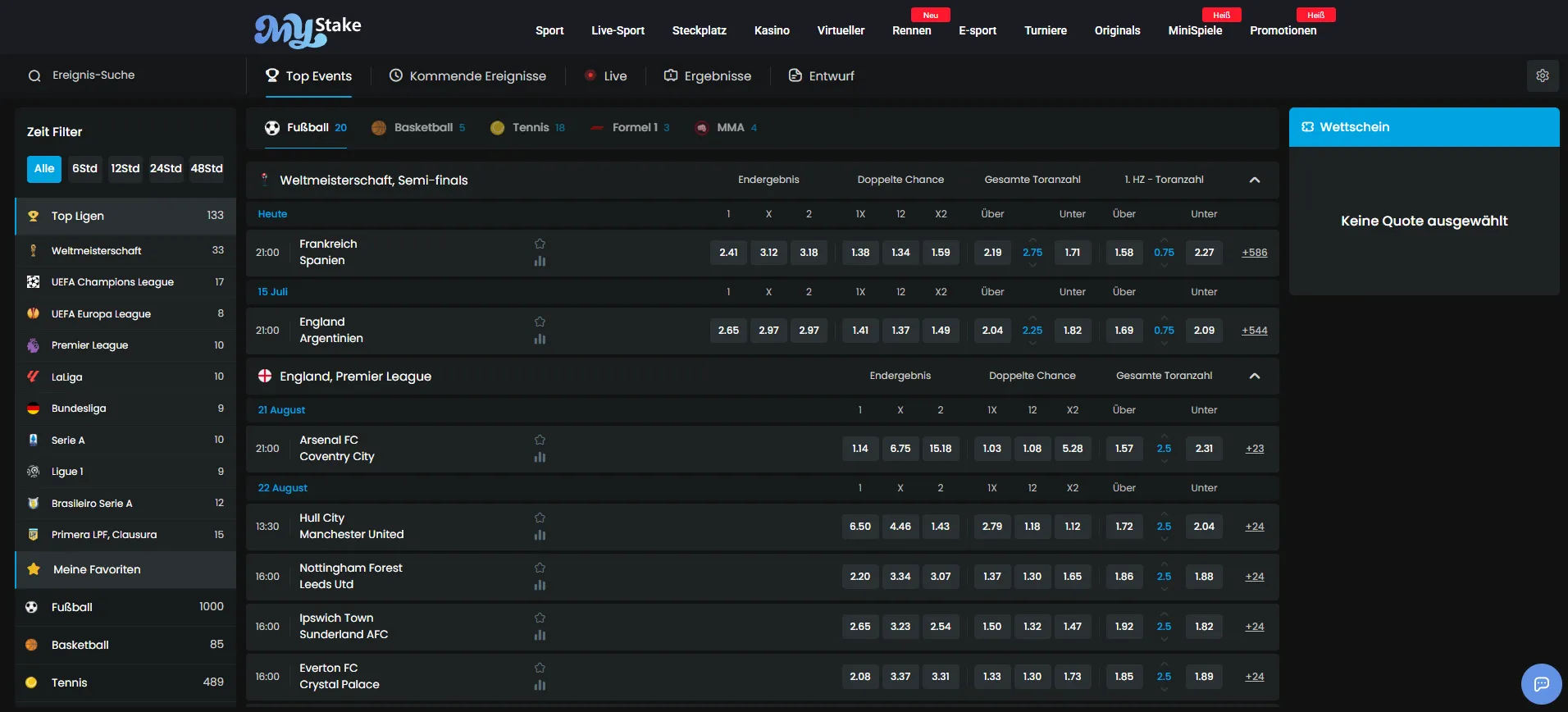1568x712 pixels.
Task: Favorite the Everton FC vs Crystal Palace star
Action: coord(540,668)
